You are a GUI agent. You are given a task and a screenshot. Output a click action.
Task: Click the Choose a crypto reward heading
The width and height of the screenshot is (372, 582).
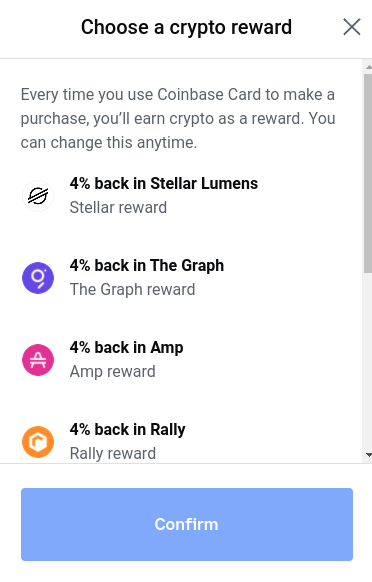(x=186, y=27)
